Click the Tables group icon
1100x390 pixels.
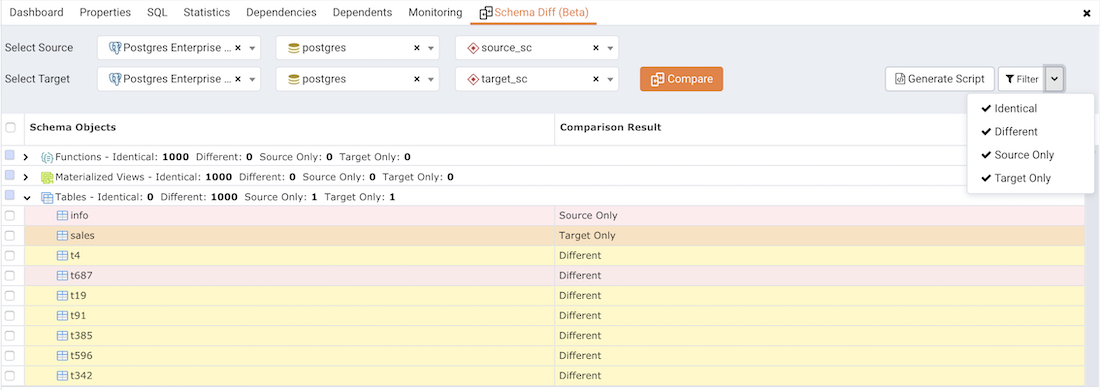click(x=47, y=197)
